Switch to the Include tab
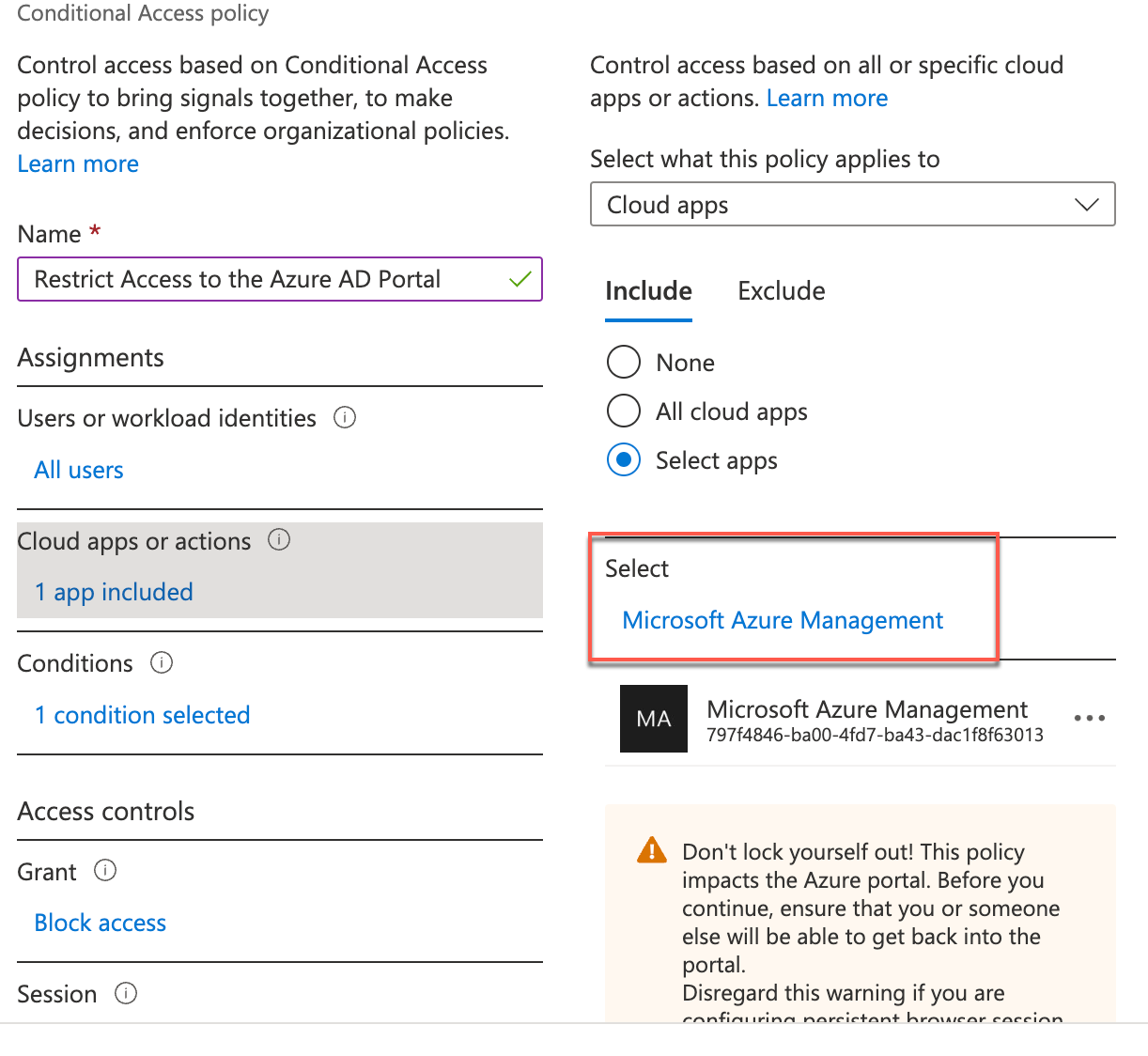 [x=648, y=291]
